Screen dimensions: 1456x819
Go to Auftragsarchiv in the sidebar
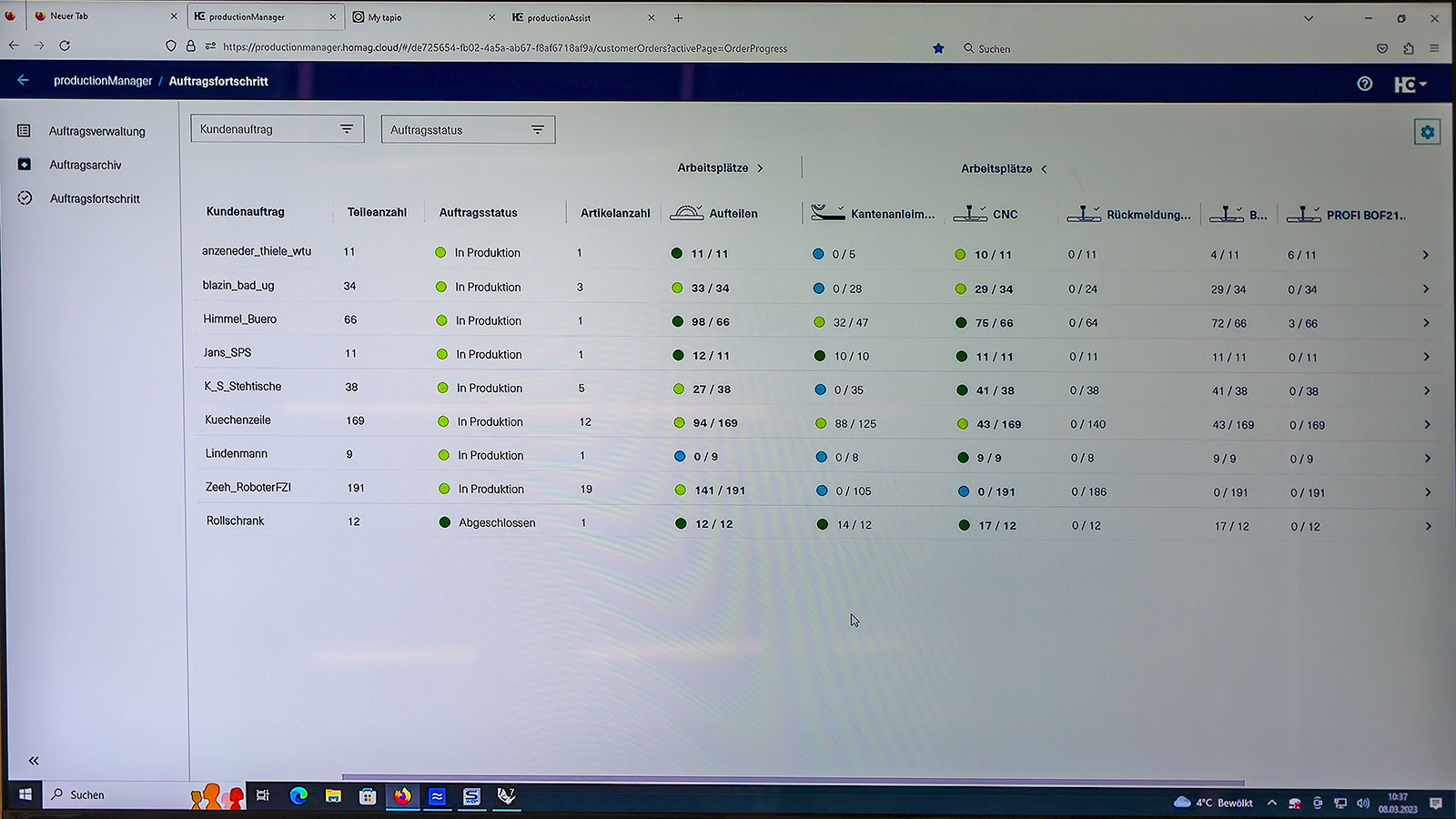(86, 165)
